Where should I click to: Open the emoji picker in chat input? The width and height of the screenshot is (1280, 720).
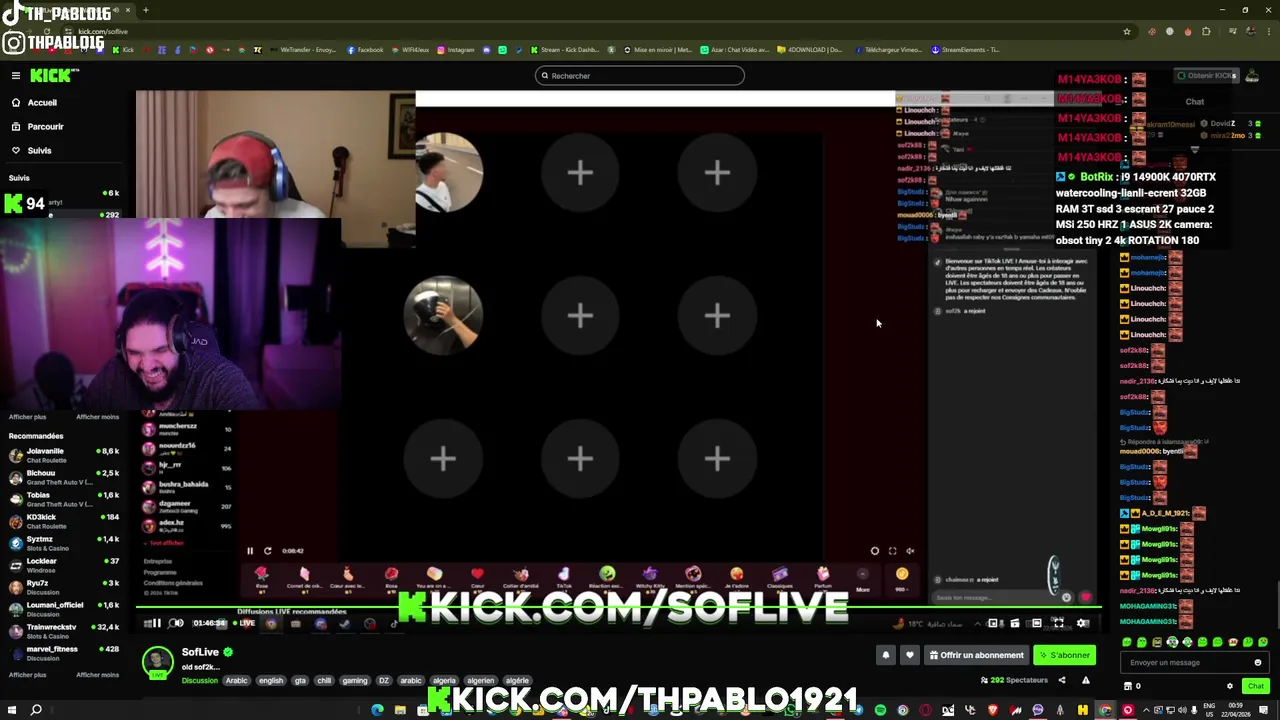click(1258, 662)
